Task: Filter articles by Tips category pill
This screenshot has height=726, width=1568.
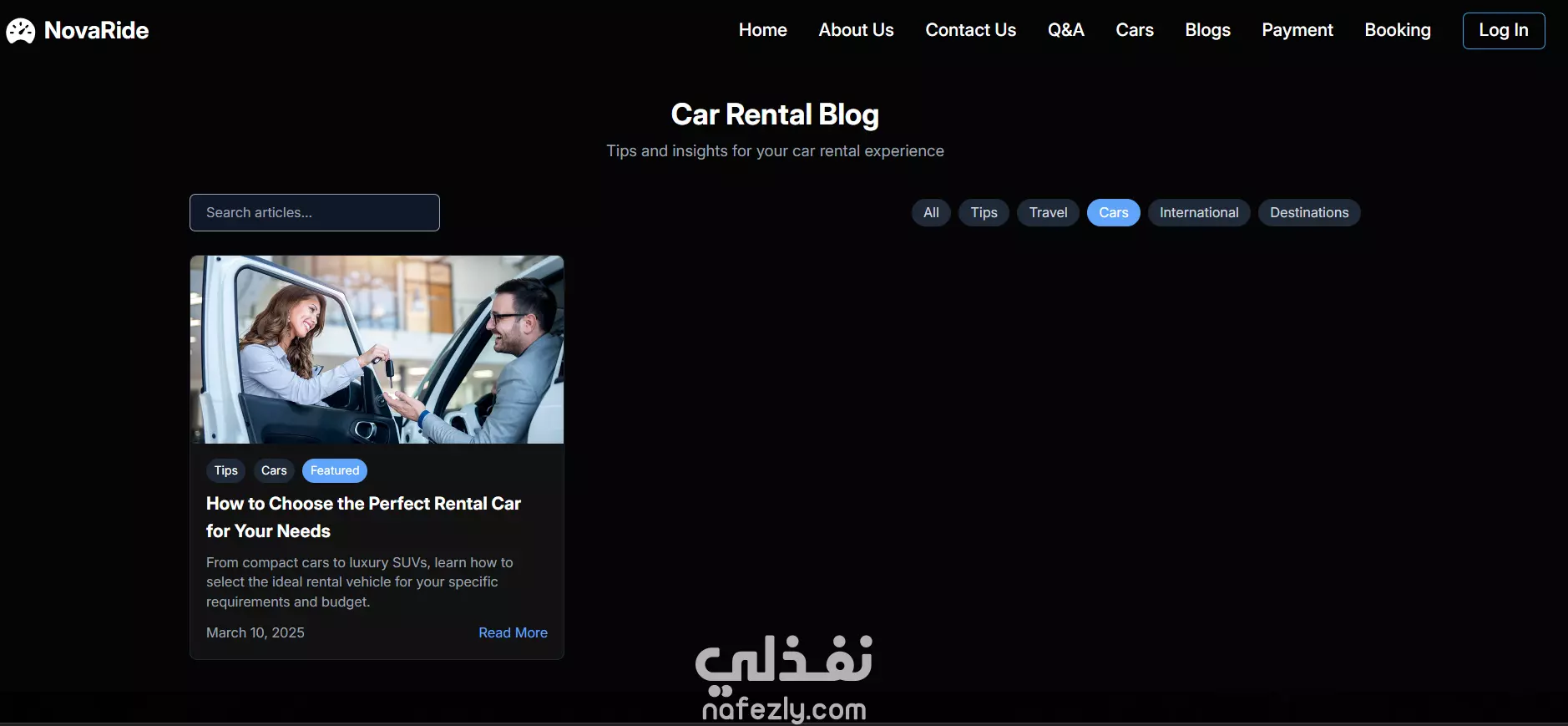Action: point(984,212)
